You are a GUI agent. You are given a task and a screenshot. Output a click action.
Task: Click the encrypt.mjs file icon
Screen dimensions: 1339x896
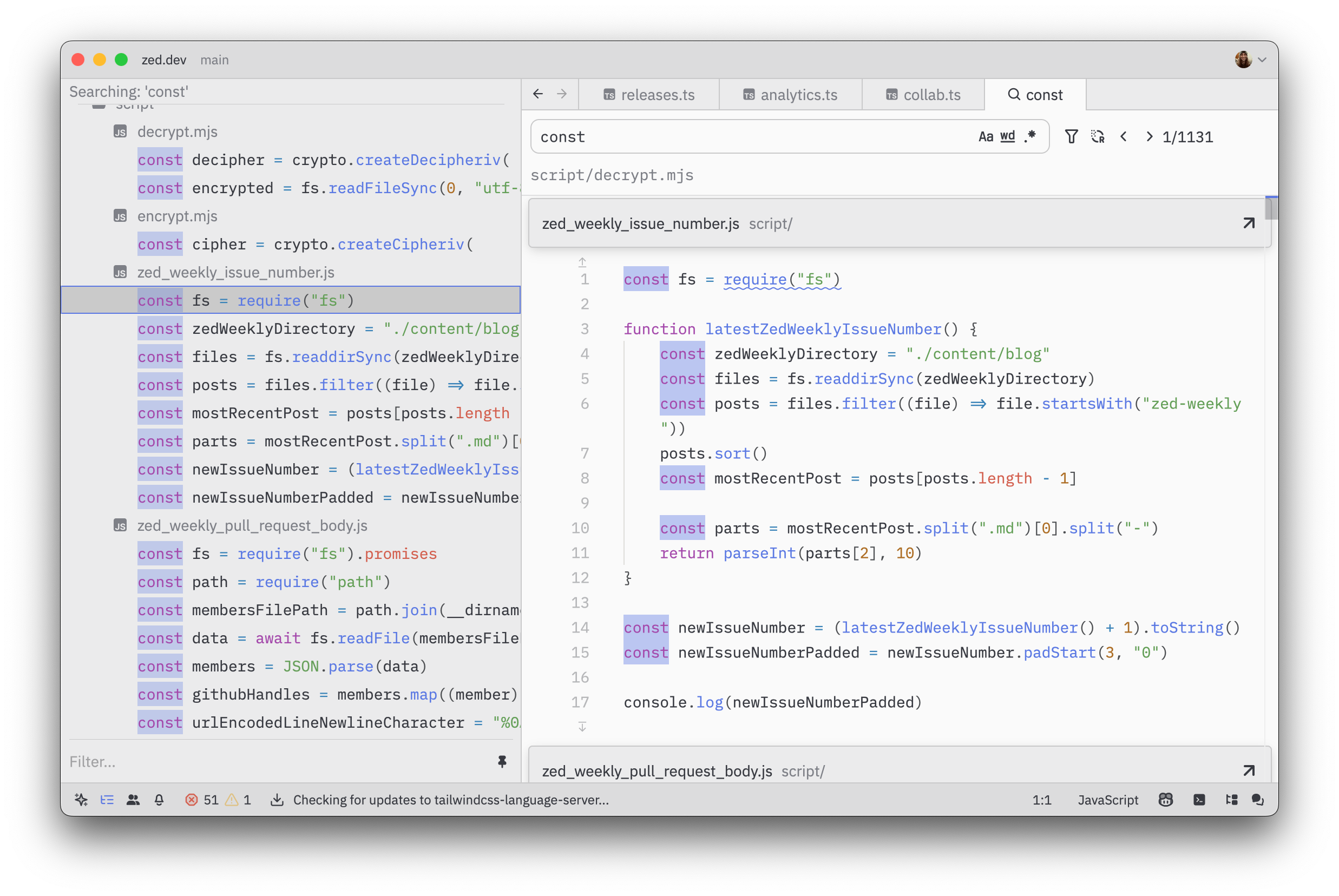(120, 216)
